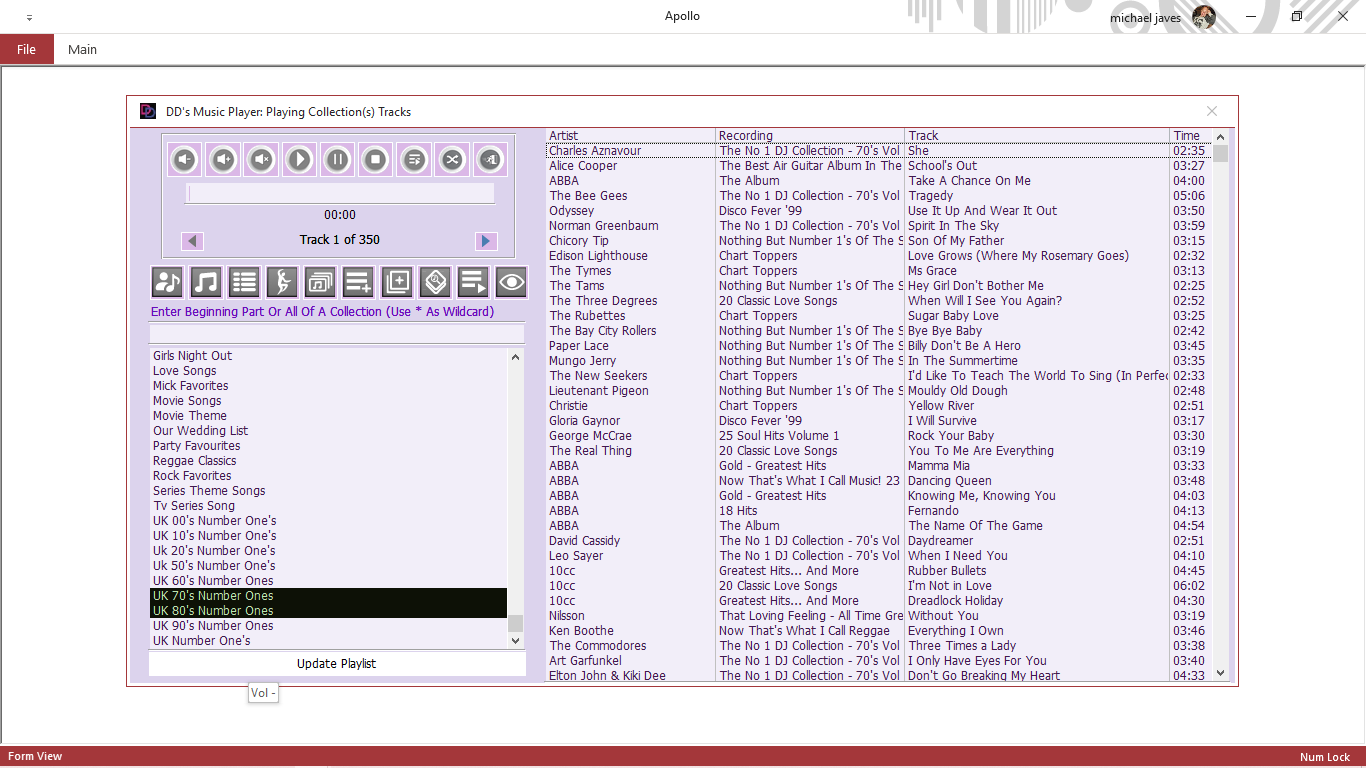Mute the audio with speaker-x button

(x=261, y=159)
